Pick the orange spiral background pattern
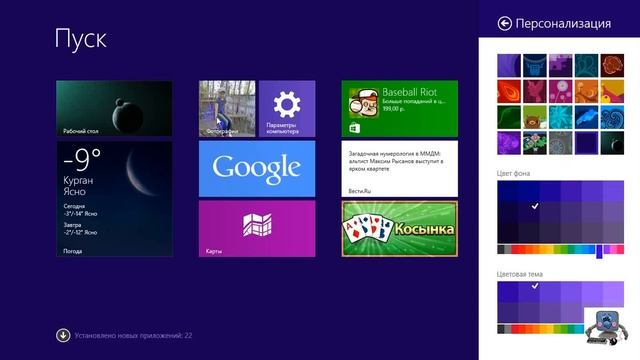This screenshot has height=360, width=640. [587, 91]
